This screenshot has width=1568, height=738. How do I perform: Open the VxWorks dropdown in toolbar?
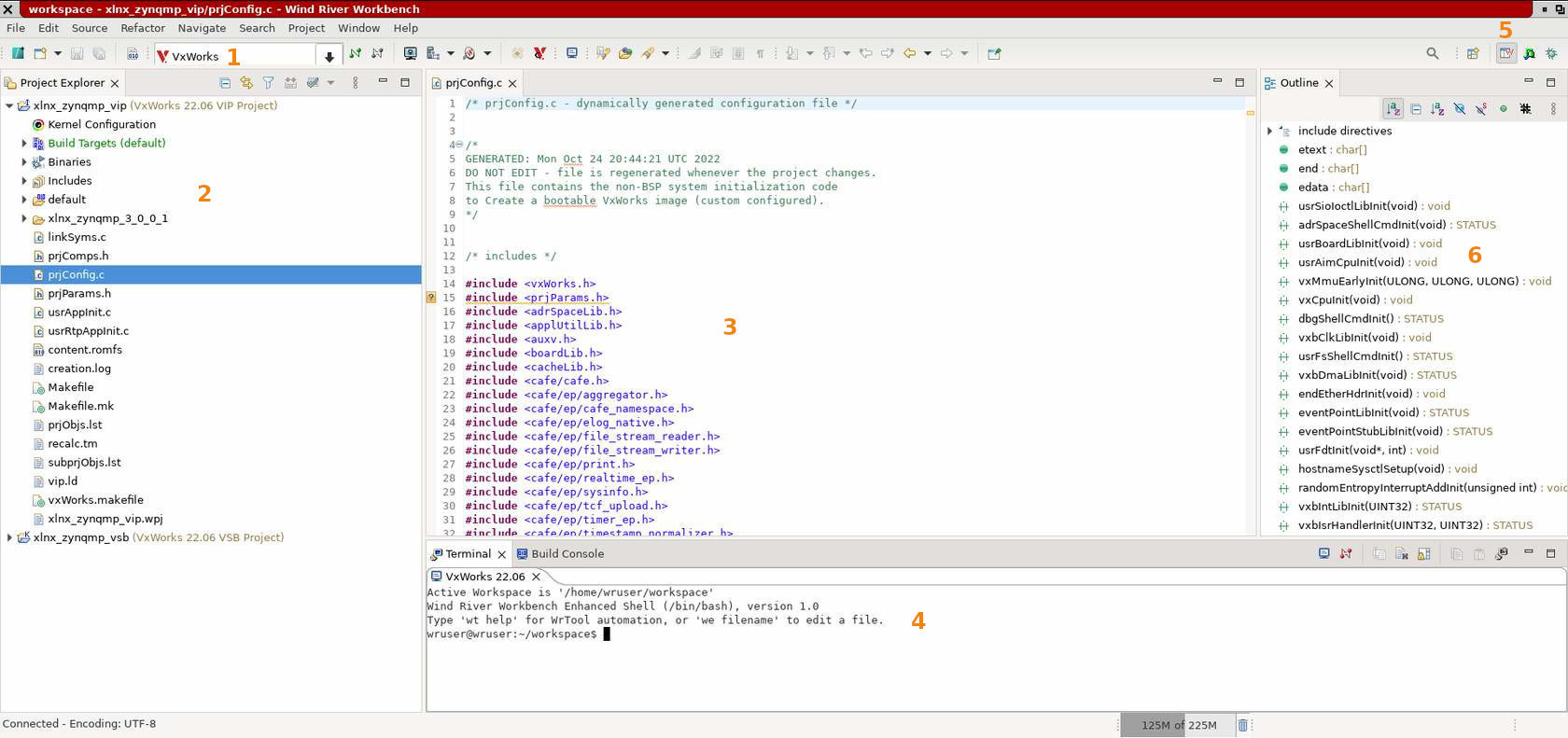coord(329,56)
